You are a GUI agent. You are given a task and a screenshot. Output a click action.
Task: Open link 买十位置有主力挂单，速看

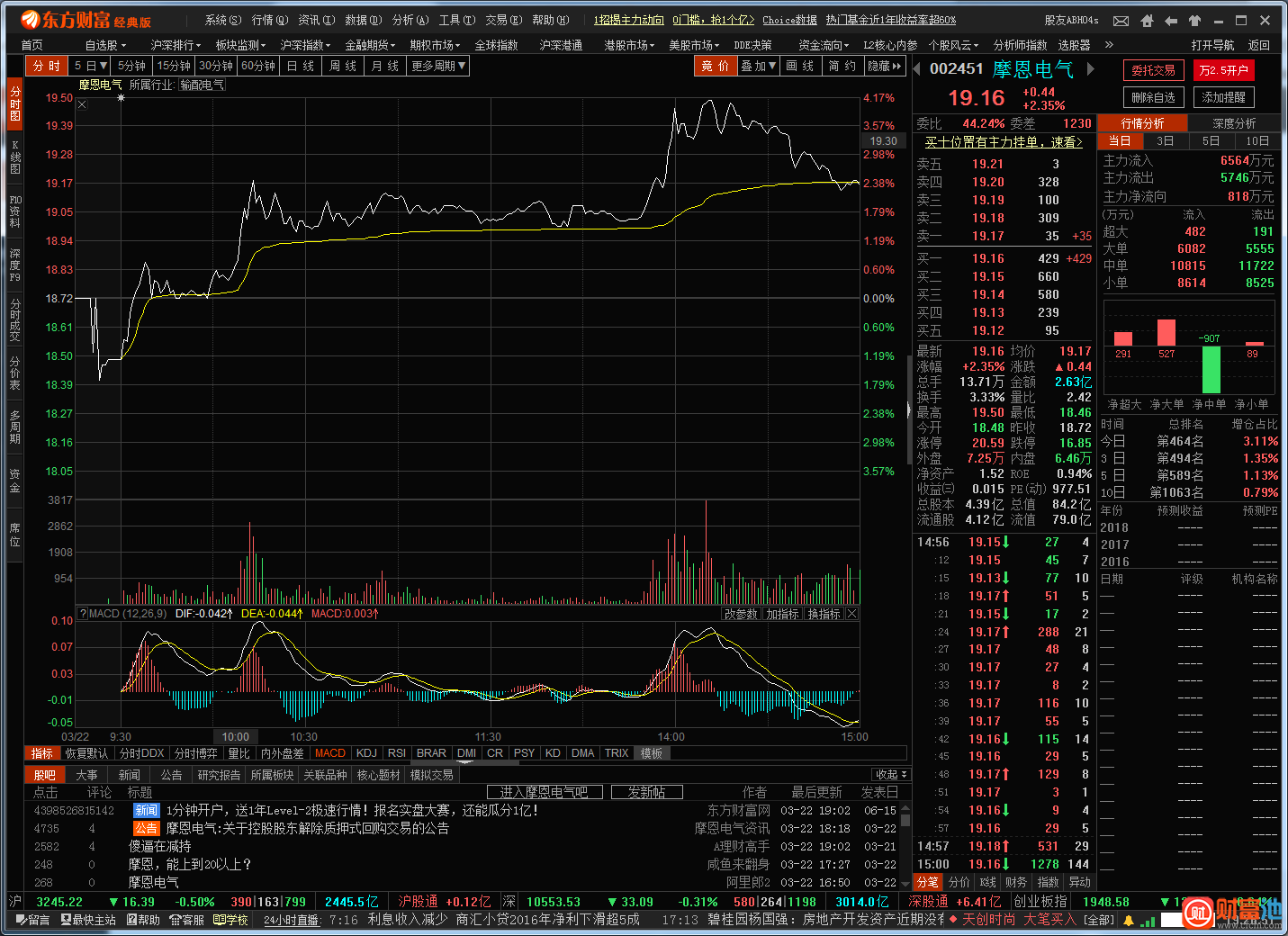pos(1004,142)
